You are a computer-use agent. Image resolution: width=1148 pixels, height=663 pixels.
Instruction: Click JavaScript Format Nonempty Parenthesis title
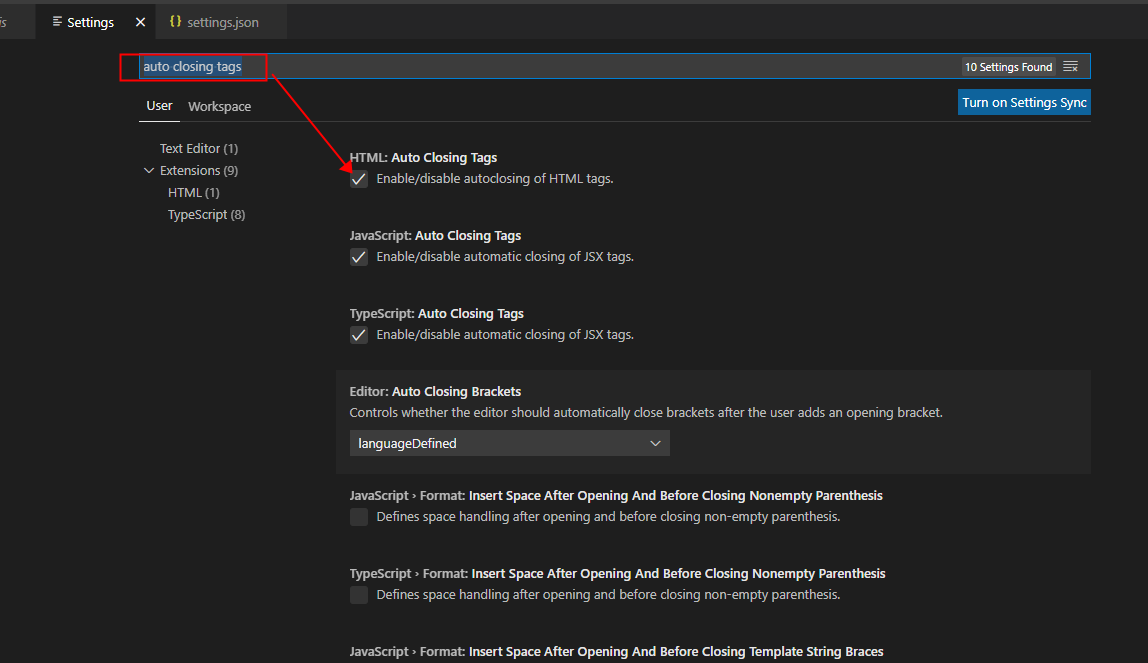(616, 495)
